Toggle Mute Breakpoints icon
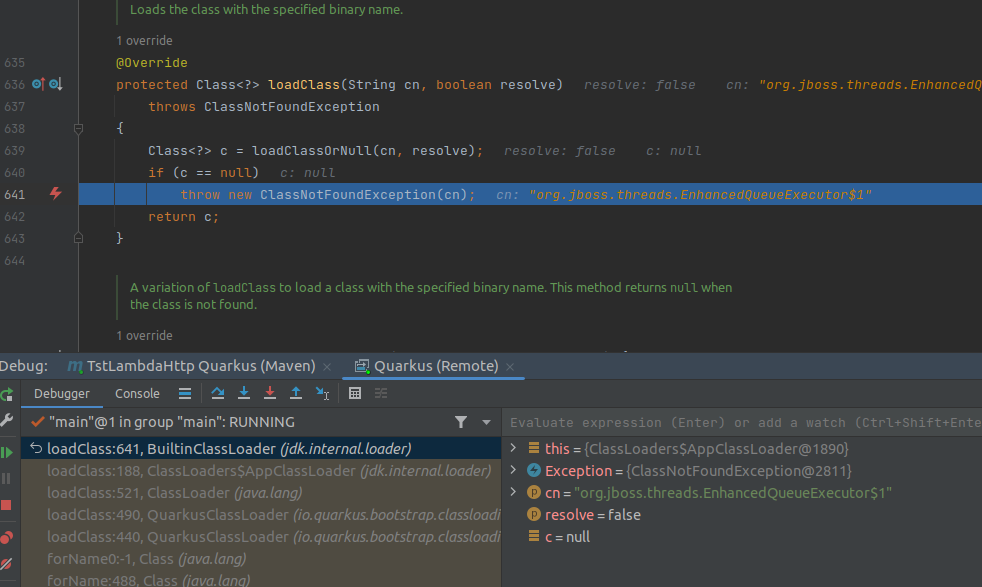Image resolution: width=982 pixels, height=587 pixels. tap(6, 564)
